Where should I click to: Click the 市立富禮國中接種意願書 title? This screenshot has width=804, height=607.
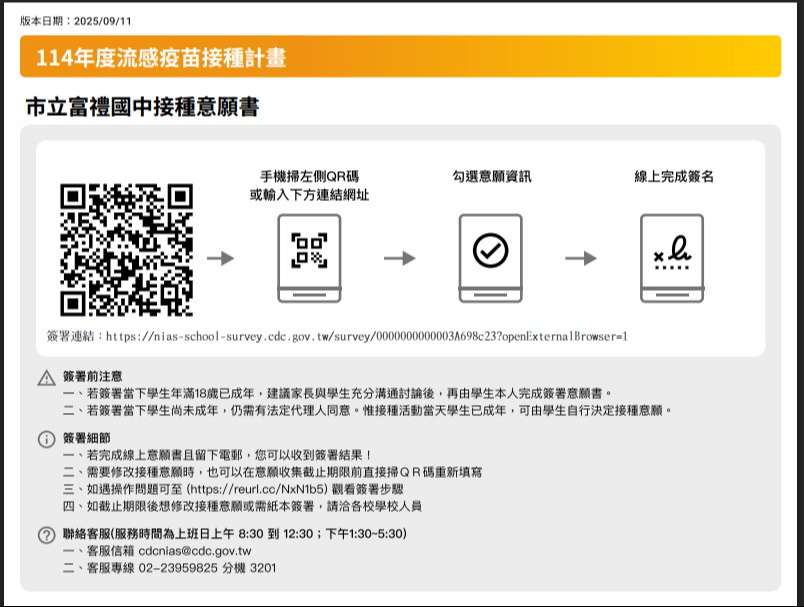pyautogui.click(x=142, y=107)
